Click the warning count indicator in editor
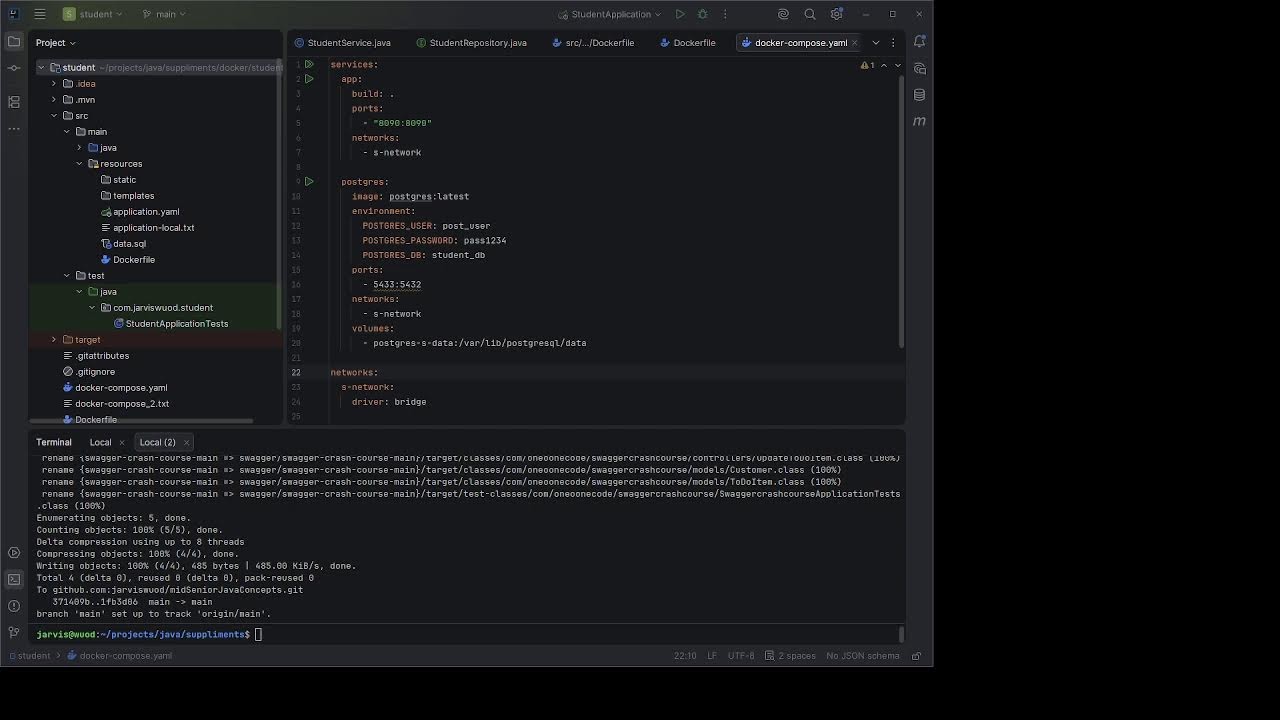Viewport: 1280px width, 720px height. coord(867,65)
